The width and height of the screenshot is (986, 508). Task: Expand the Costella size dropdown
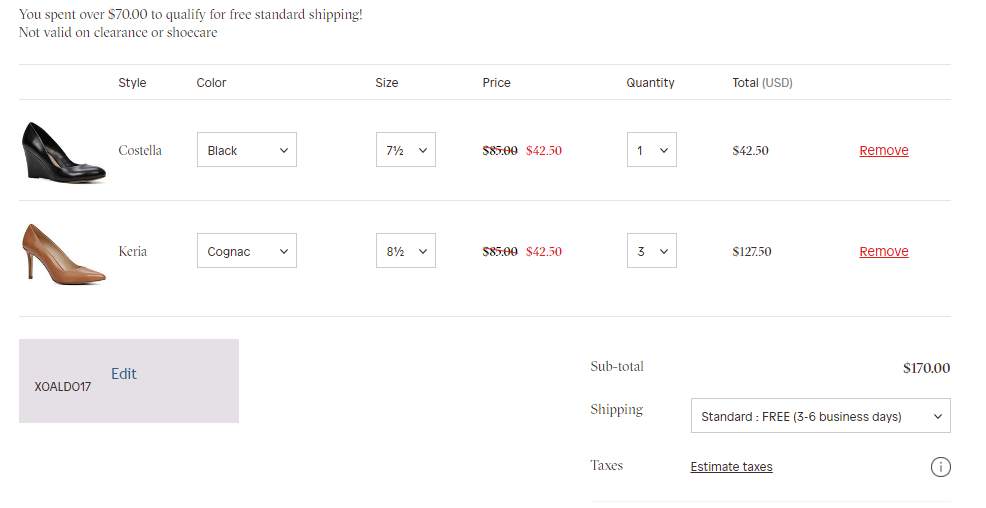tap(406, 150)
